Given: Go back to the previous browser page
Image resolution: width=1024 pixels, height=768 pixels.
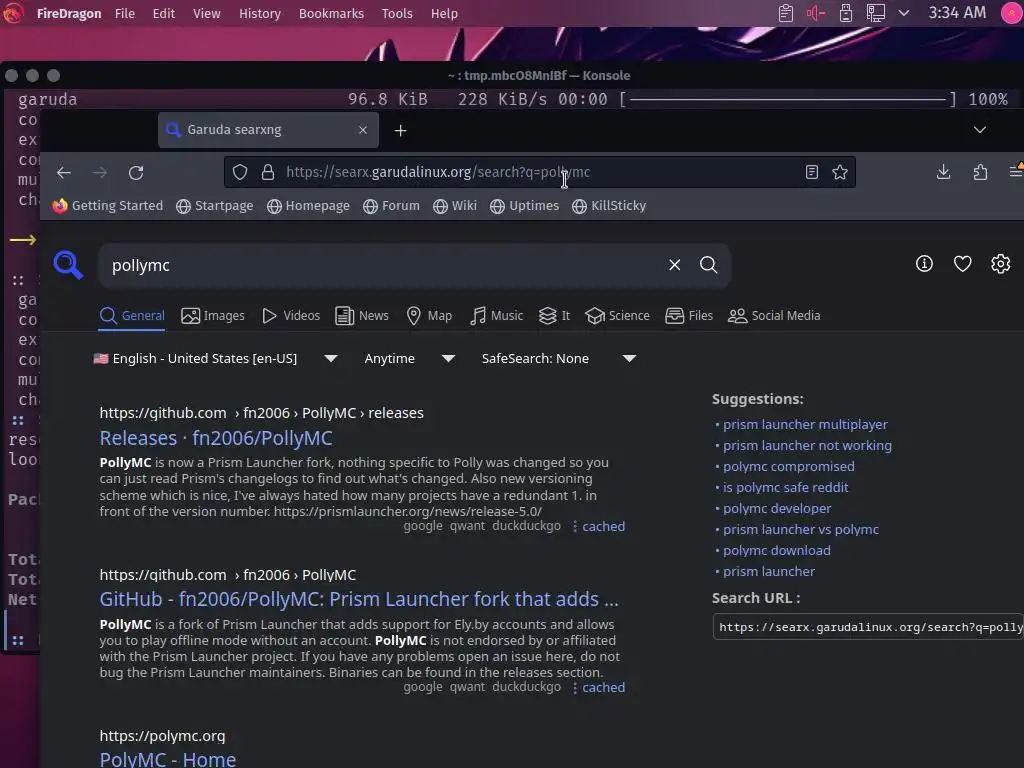Looking at the screenshot, I should tap(63, 172).
